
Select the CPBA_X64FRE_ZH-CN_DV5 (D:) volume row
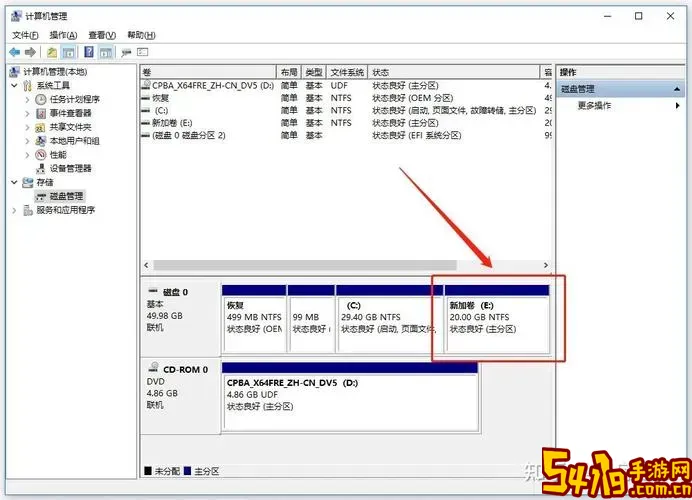346,85
